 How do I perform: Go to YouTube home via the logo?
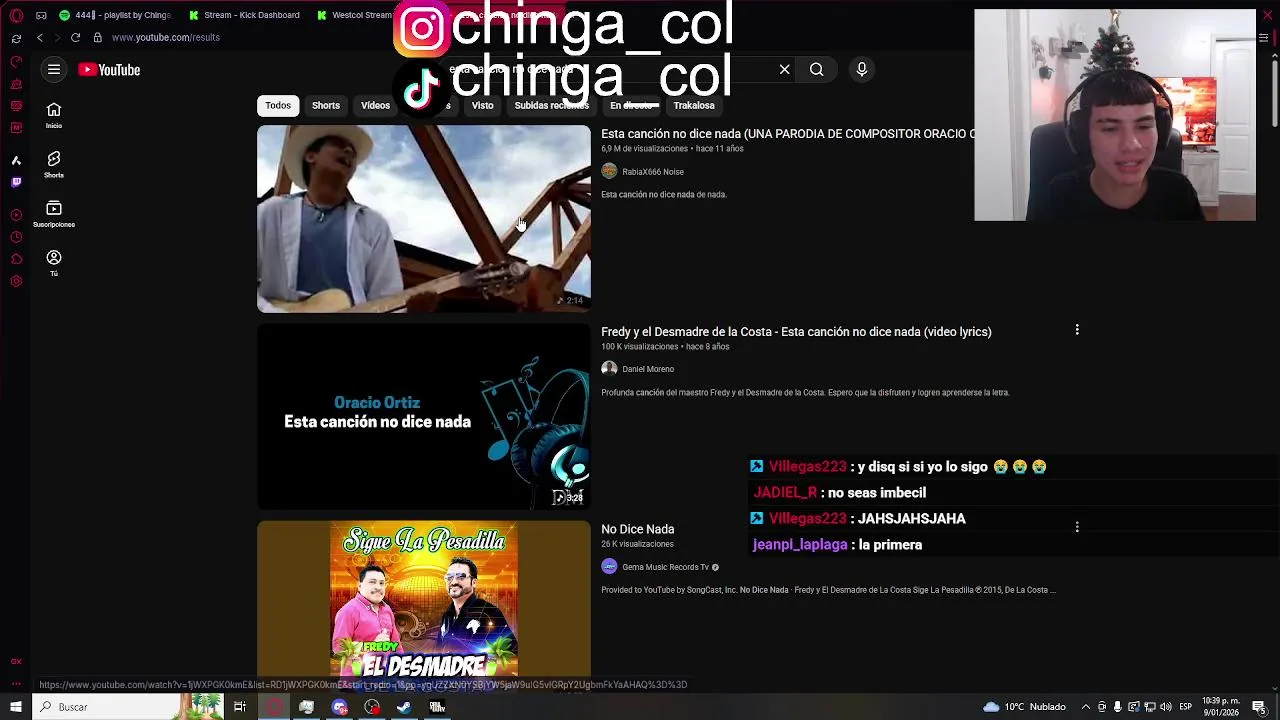pyautogui.click(x=109, y=69)
